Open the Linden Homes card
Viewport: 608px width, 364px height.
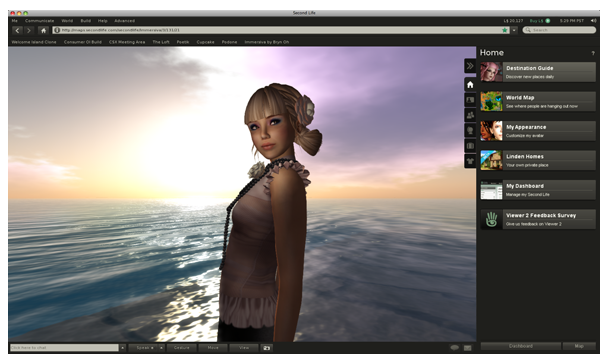tap(538, 160)
